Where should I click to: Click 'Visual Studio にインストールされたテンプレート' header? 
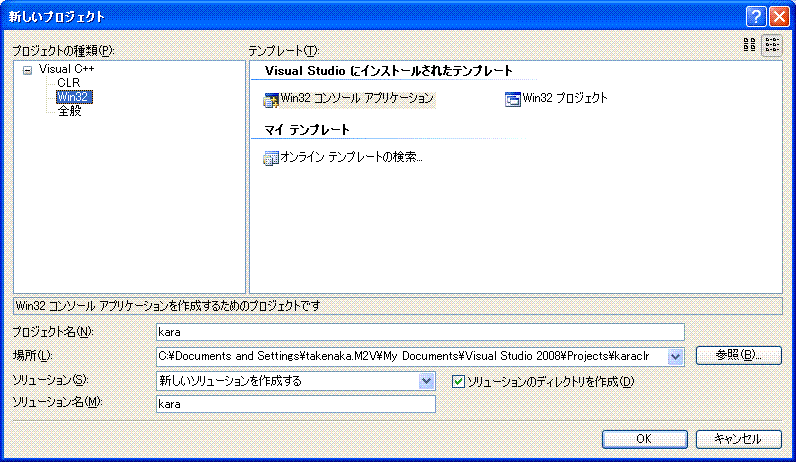(x=388, y=71)
